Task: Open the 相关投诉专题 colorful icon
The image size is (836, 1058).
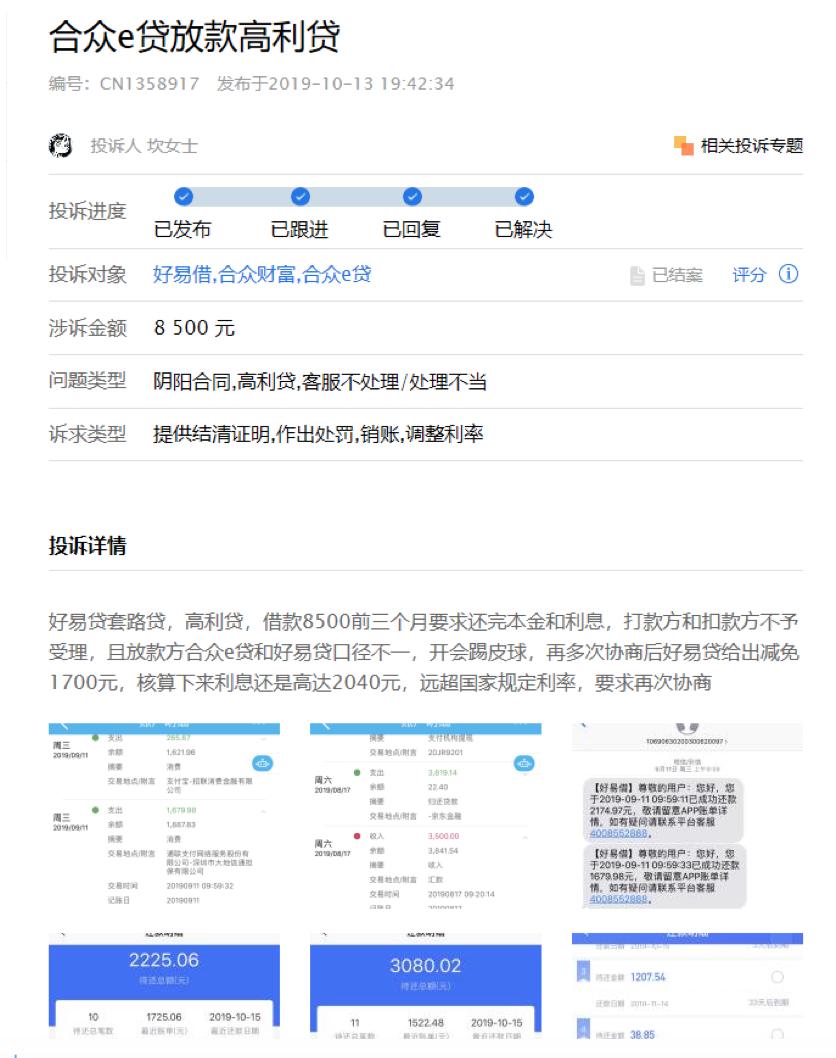Action: (x=685, y=146)
